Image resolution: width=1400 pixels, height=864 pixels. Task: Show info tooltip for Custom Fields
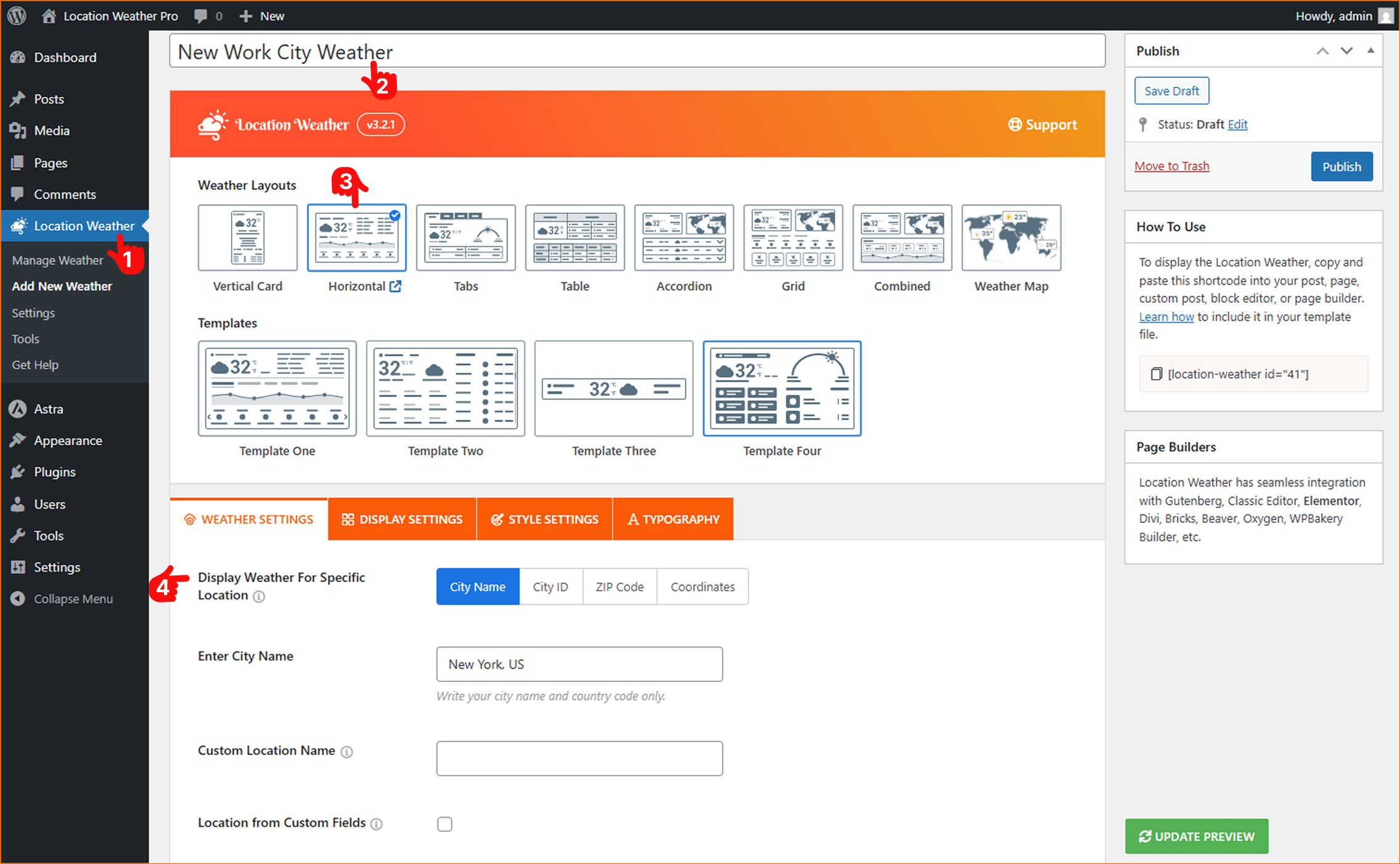377,824
